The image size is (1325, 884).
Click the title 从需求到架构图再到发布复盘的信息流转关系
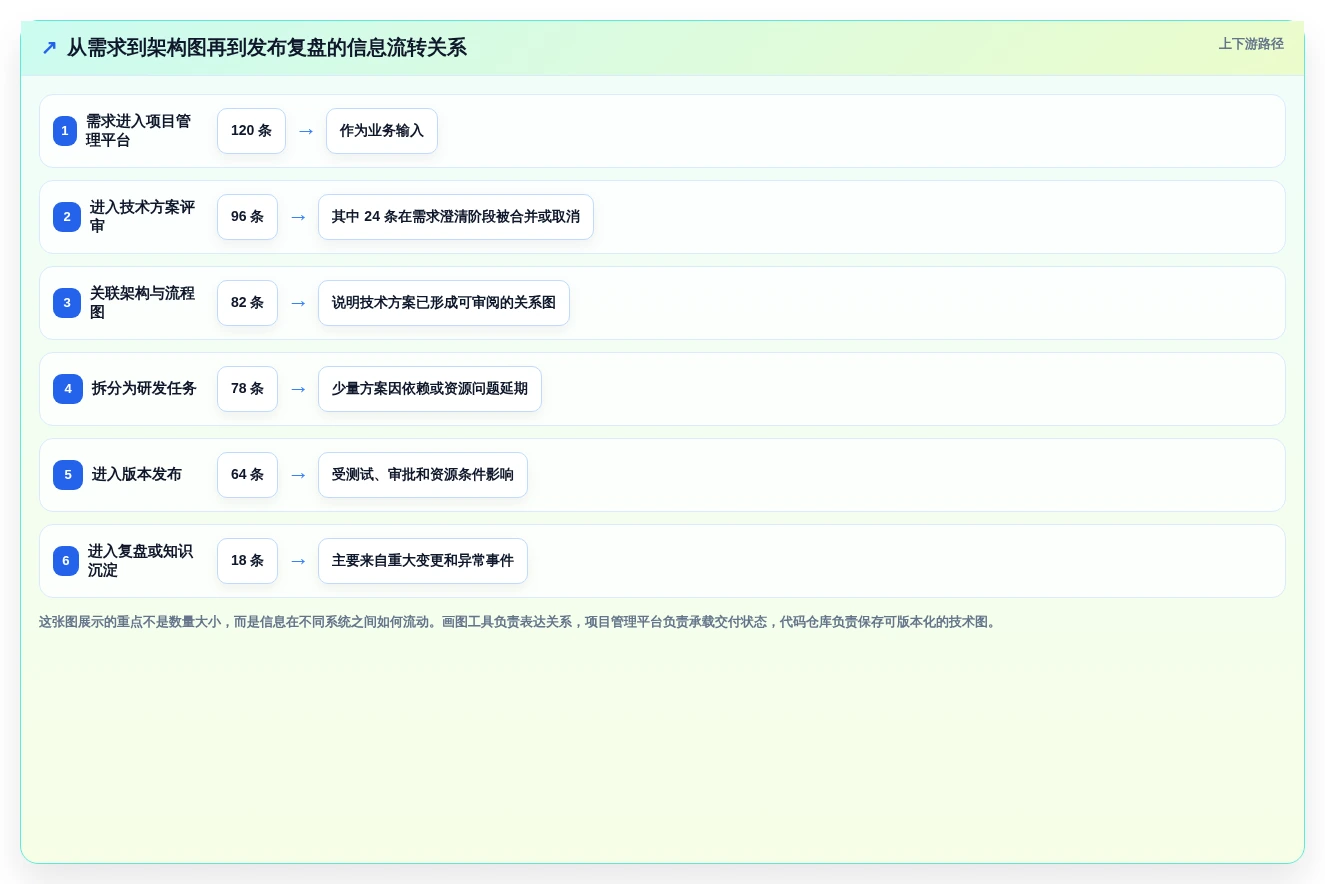tap(267, 48)
